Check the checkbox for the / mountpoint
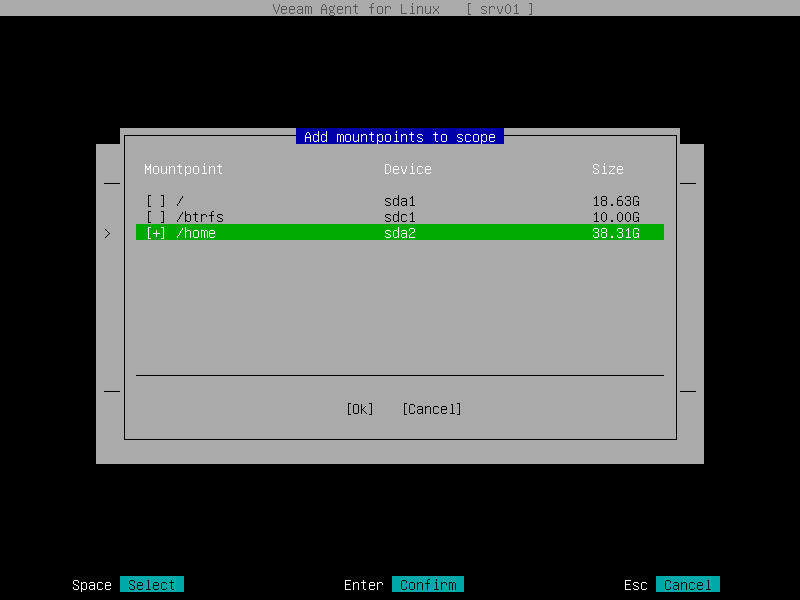Image resolution: width=800 pixels, height=600 pixels. click(156, 200)
